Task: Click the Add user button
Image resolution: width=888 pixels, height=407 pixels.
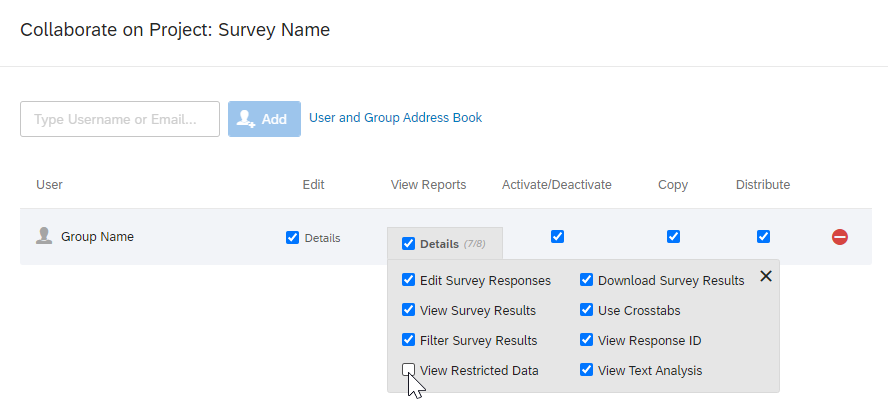Action: point(264,119)
